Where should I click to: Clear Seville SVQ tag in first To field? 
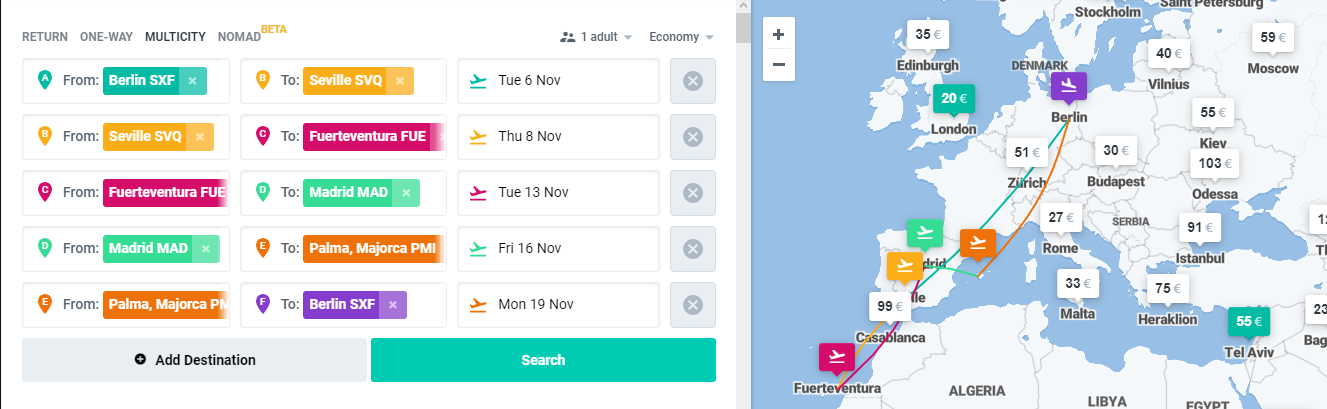[400, 81]
